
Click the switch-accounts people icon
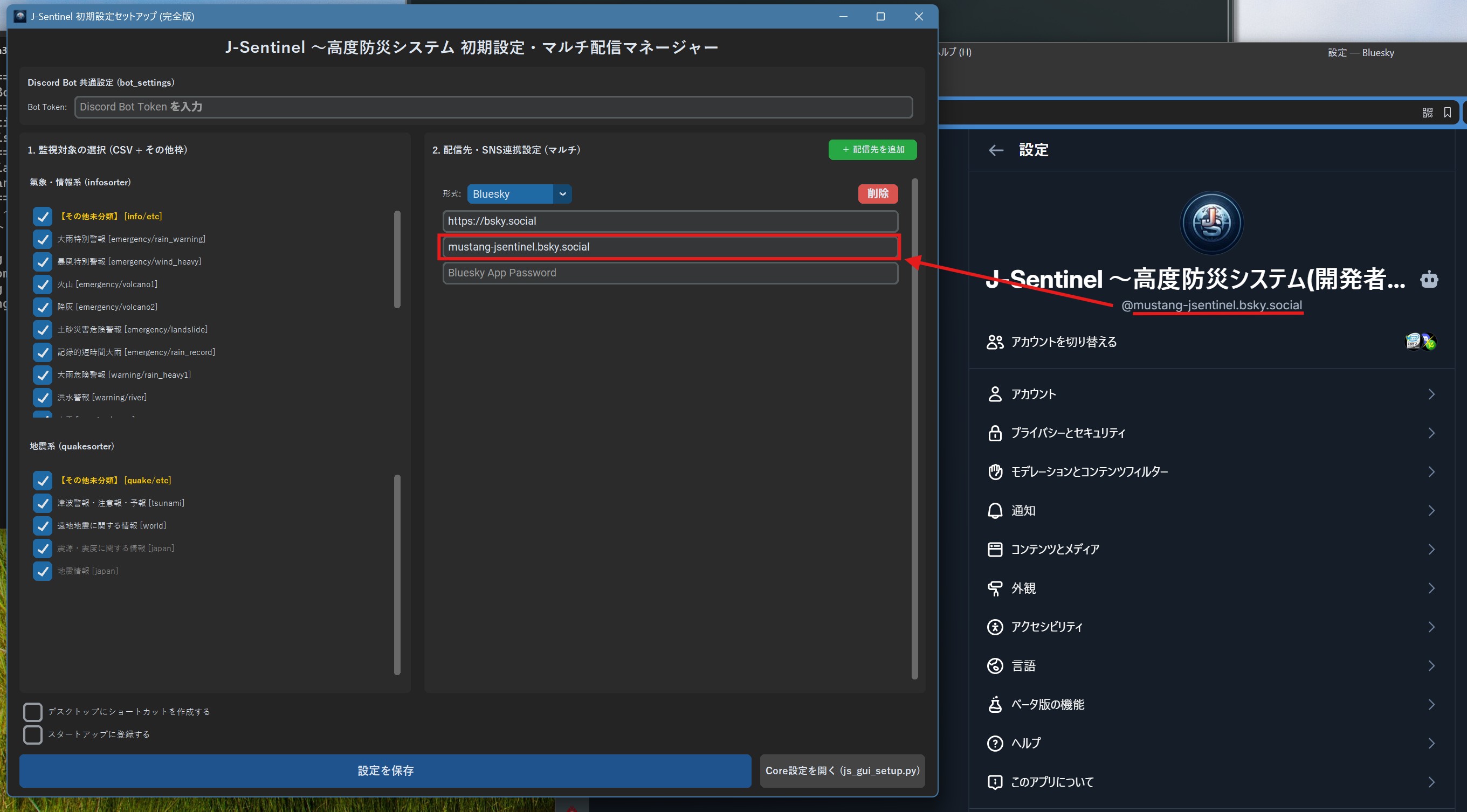click(995, 342)
